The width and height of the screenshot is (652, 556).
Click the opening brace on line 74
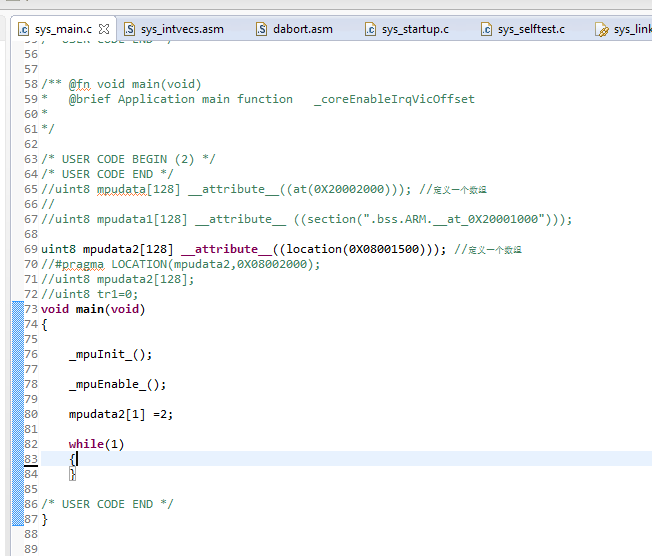pyautogui.click(x=44, y=324)
